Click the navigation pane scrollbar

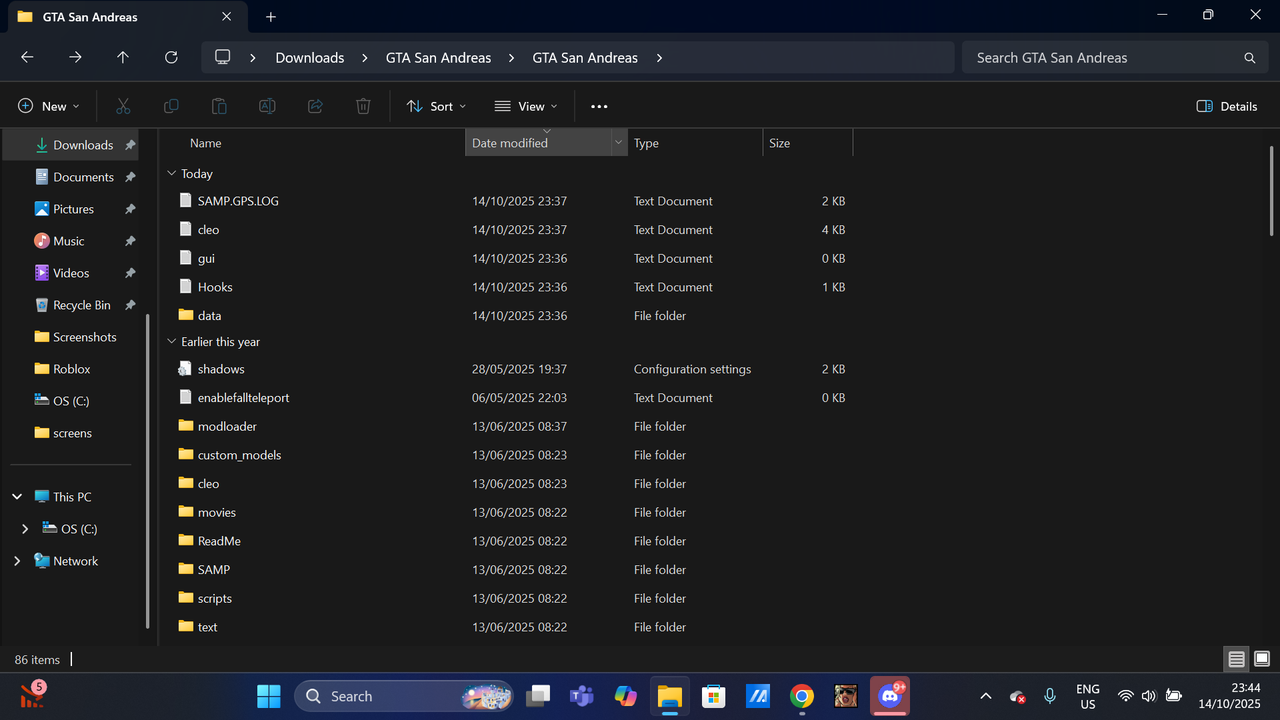pyautogui.click(x=148, y=470)
